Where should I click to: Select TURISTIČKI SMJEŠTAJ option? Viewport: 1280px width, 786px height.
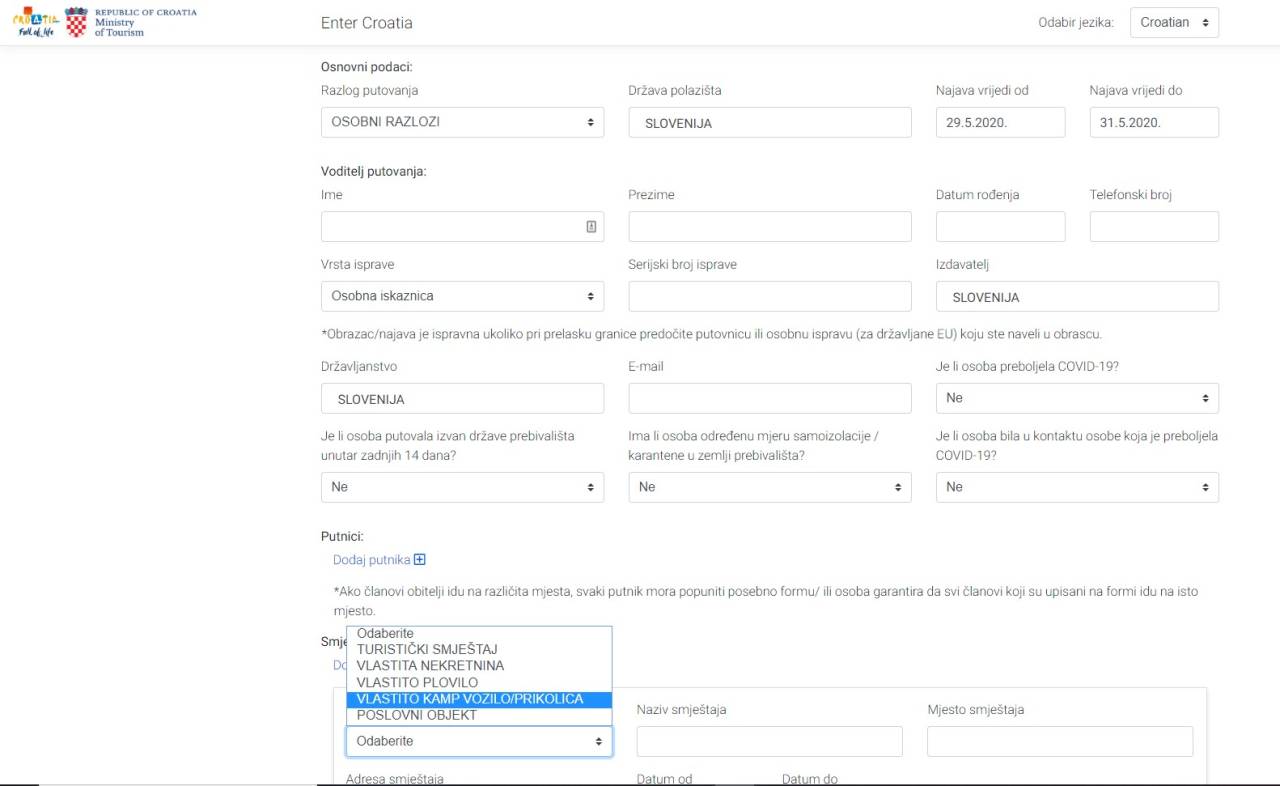pos(427,650)
